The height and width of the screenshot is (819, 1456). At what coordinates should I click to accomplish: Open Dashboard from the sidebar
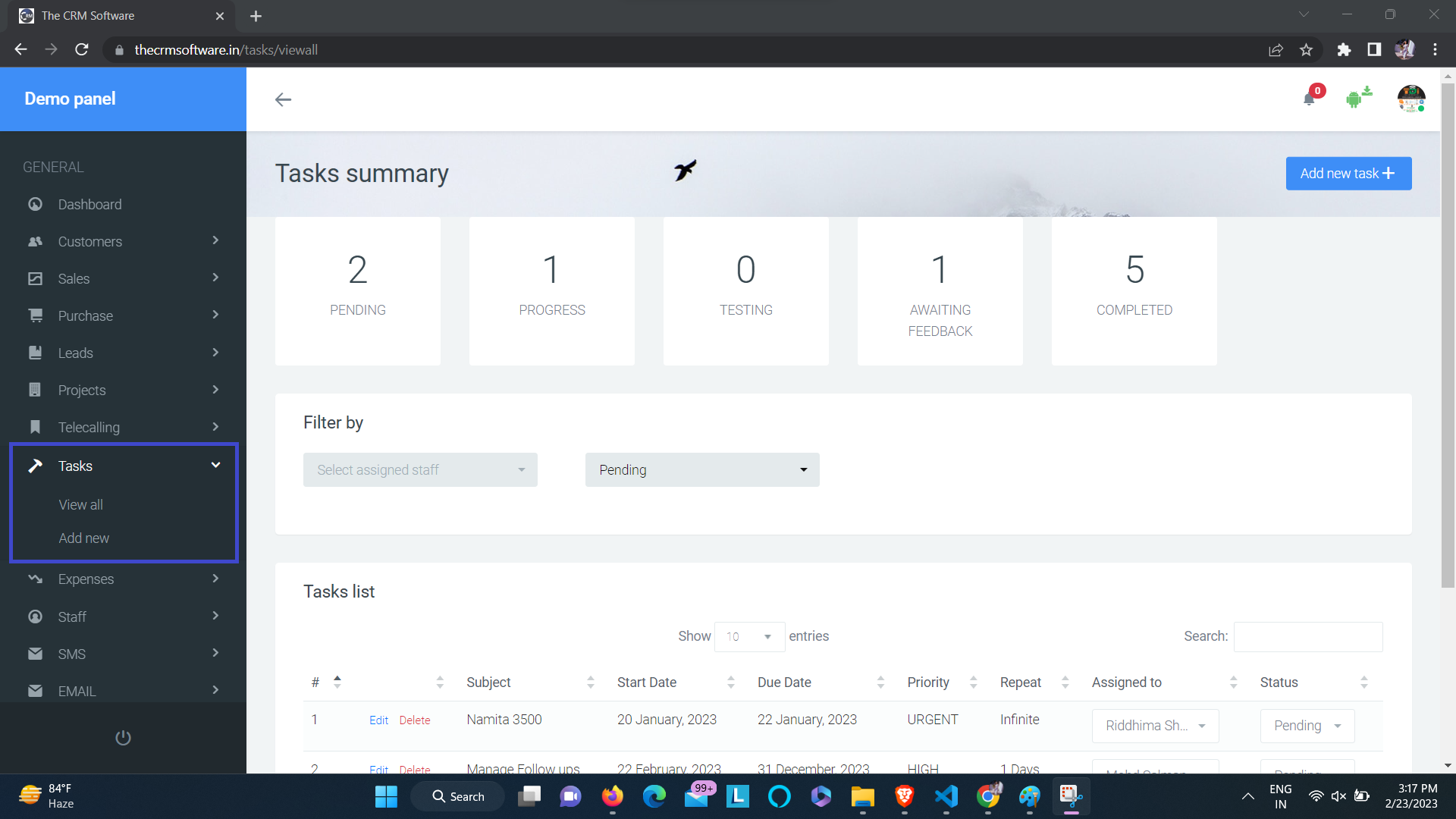coord(89,205)
